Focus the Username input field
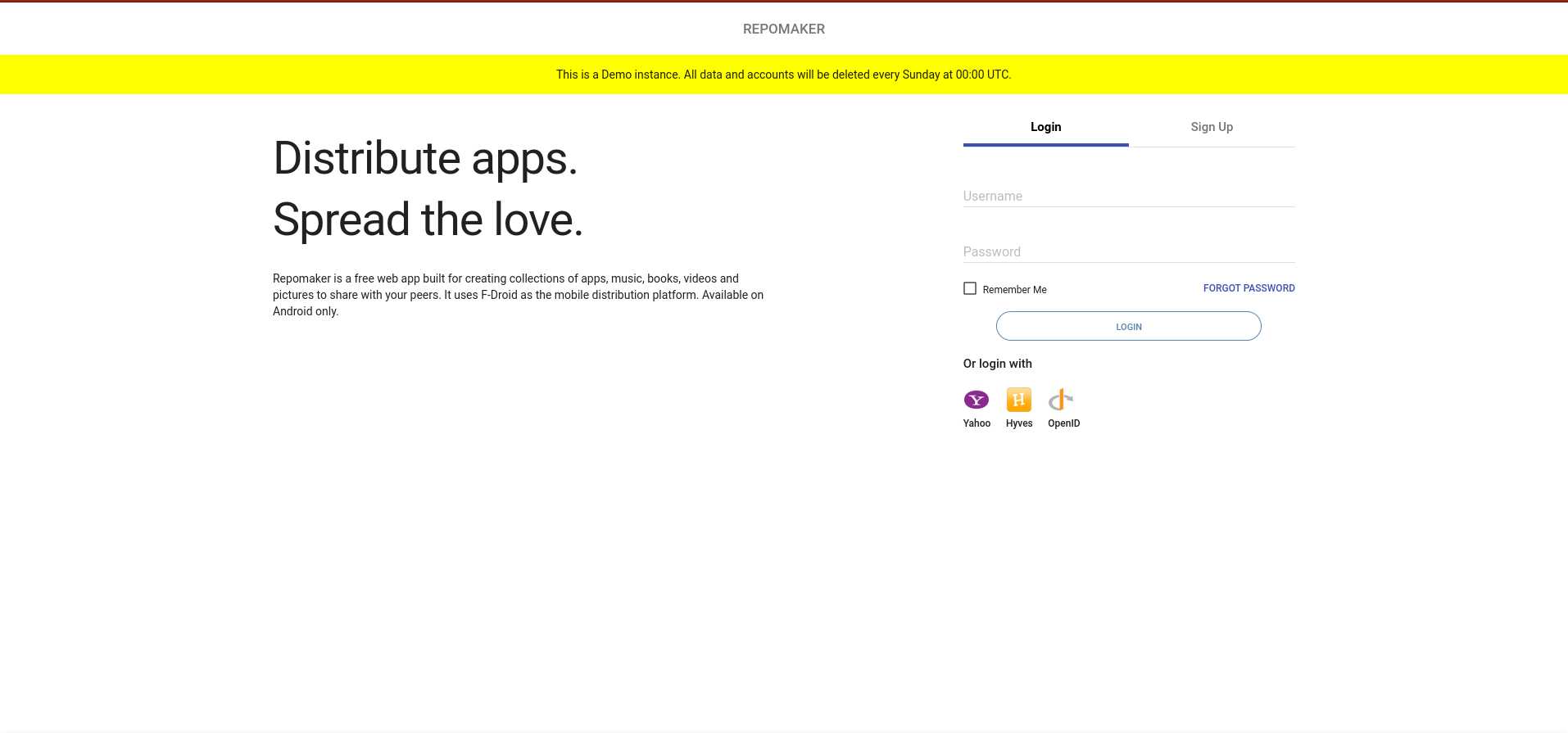Viewport: 1568px width, 733px height. (x=1128, y=197)
